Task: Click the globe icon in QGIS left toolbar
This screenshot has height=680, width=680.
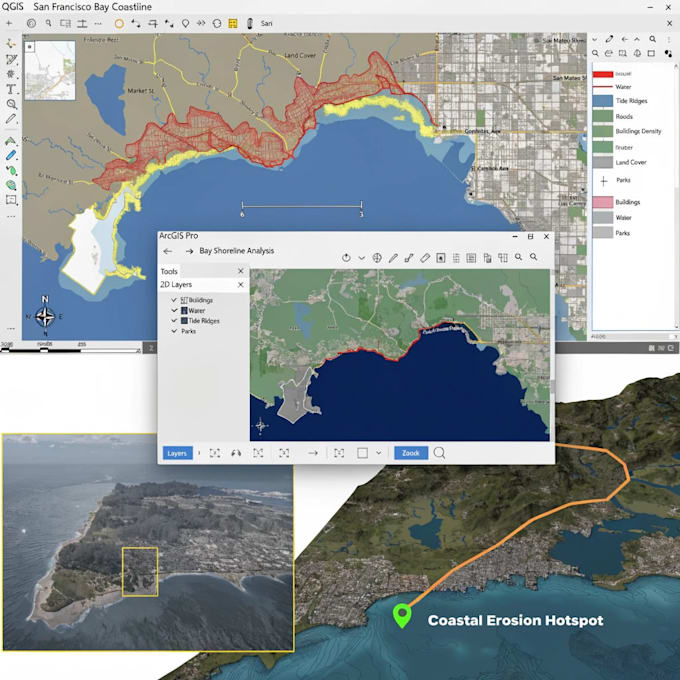Action: tap(11, 185)
